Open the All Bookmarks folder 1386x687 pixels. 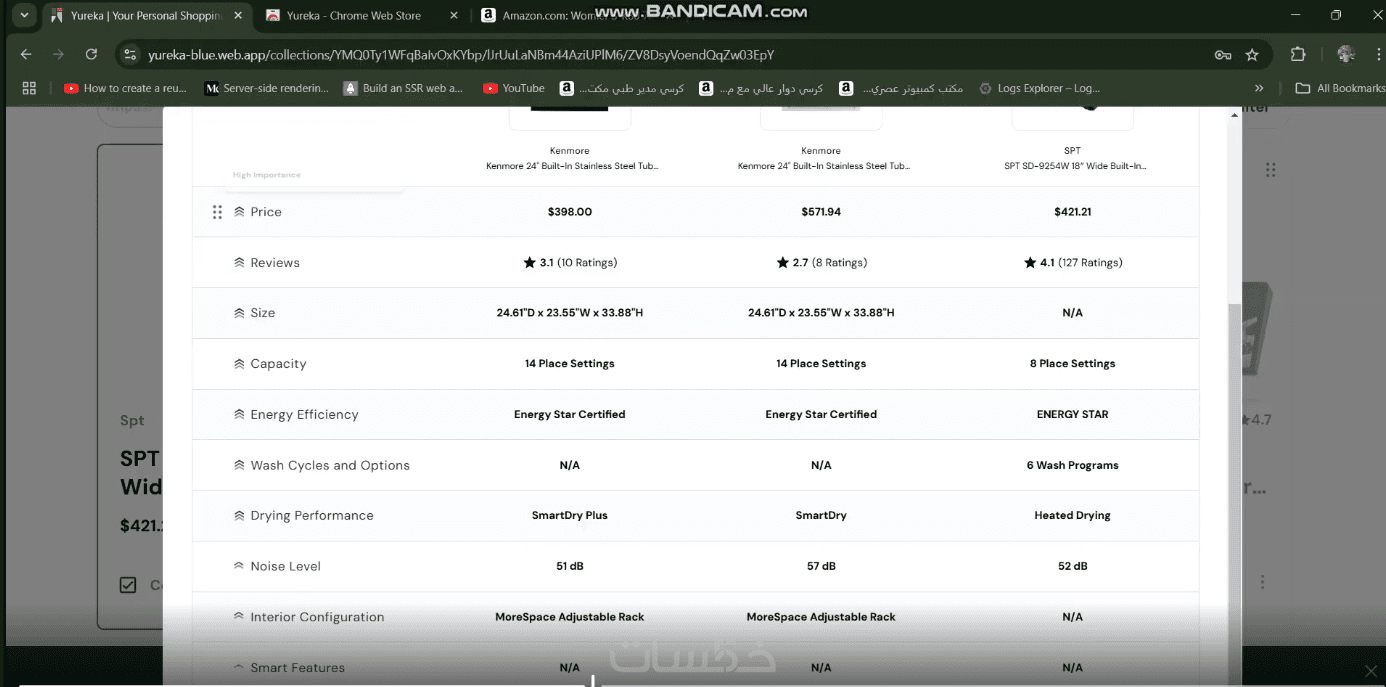click(1340, 88)
